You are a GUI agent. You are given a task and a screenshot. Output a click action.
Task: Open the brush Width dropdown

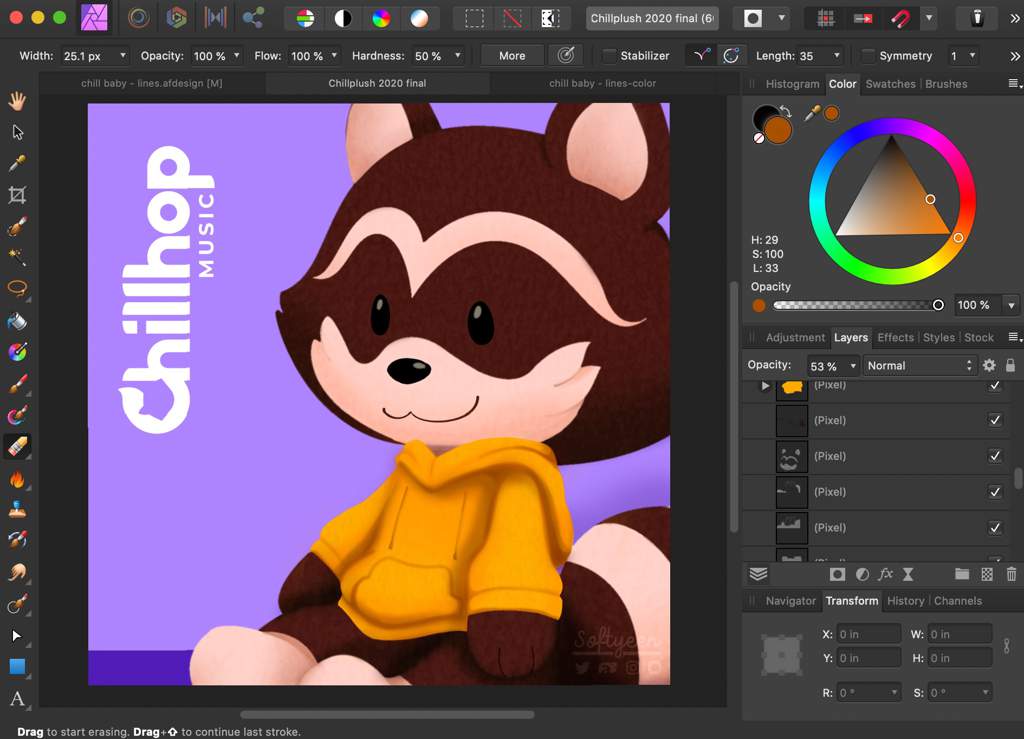(122, 56)
